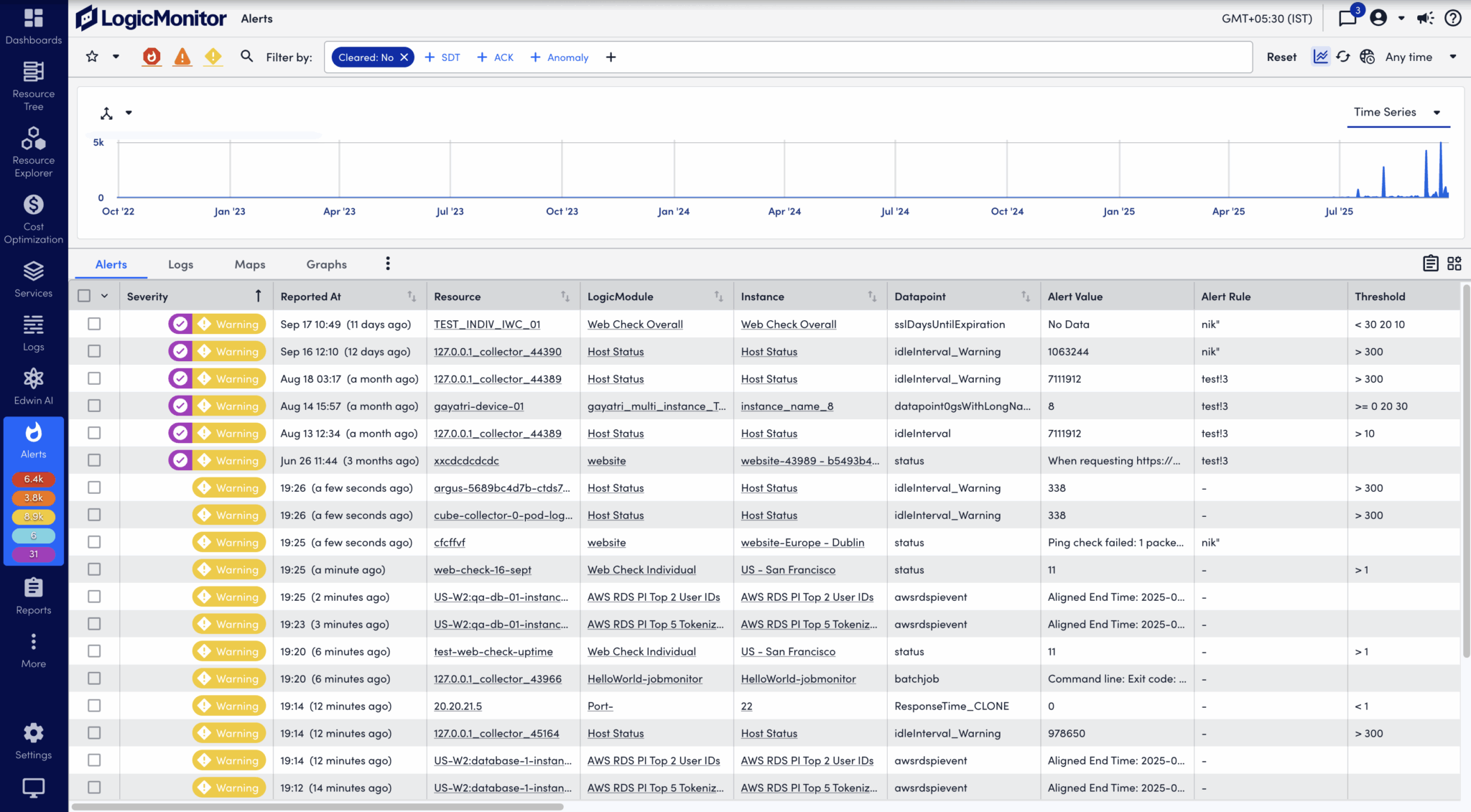
Task: Check the TEST_INDIV_IWC_01 alert row checkbox
Action: coord(94,324)
